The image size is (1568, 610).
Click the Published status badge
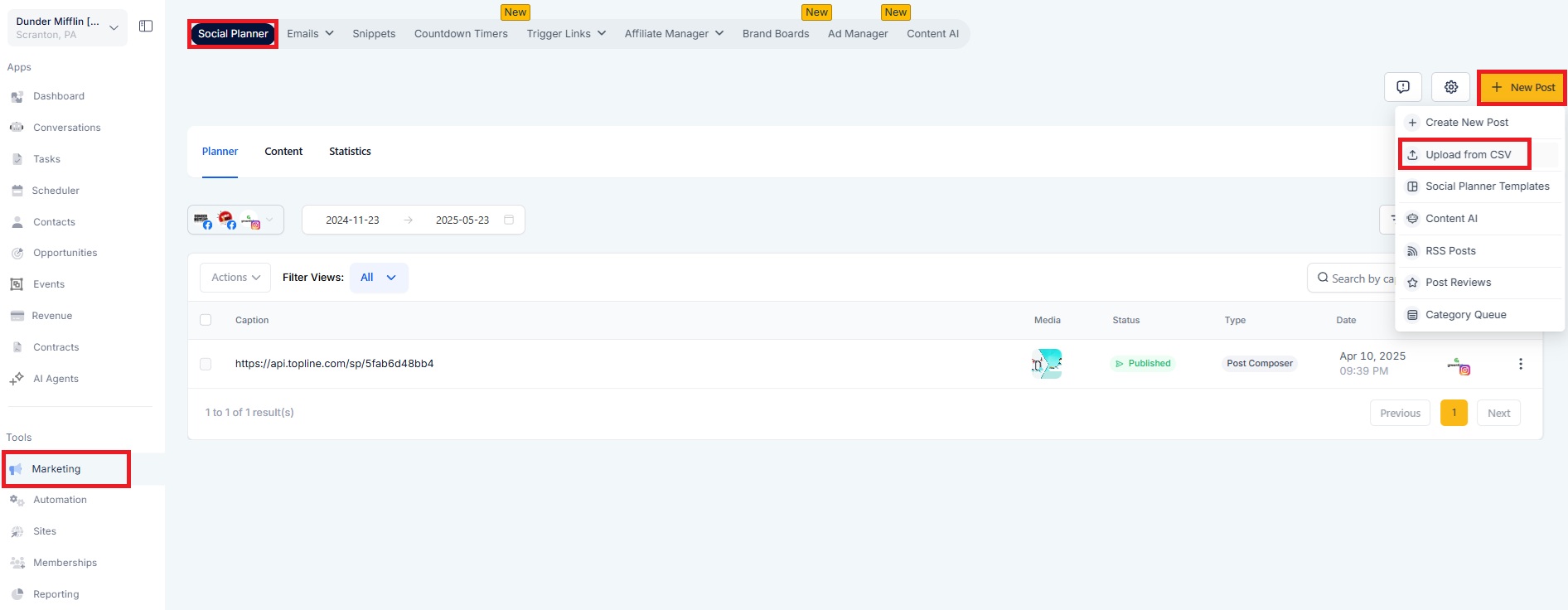1143,364
